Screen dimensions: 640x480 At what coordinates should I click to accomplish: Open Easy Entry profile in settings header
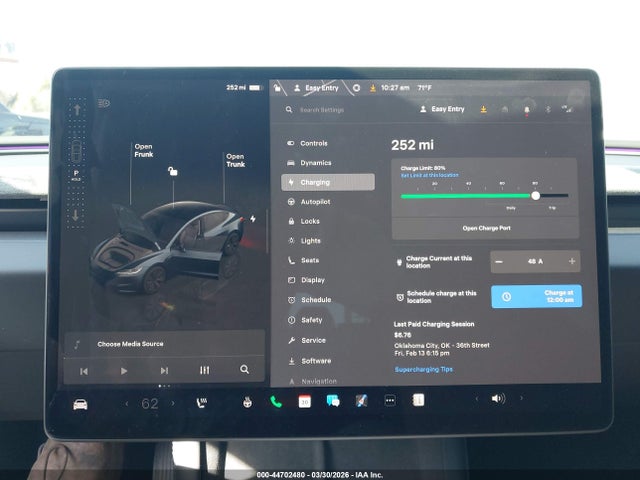pos(442,109)
